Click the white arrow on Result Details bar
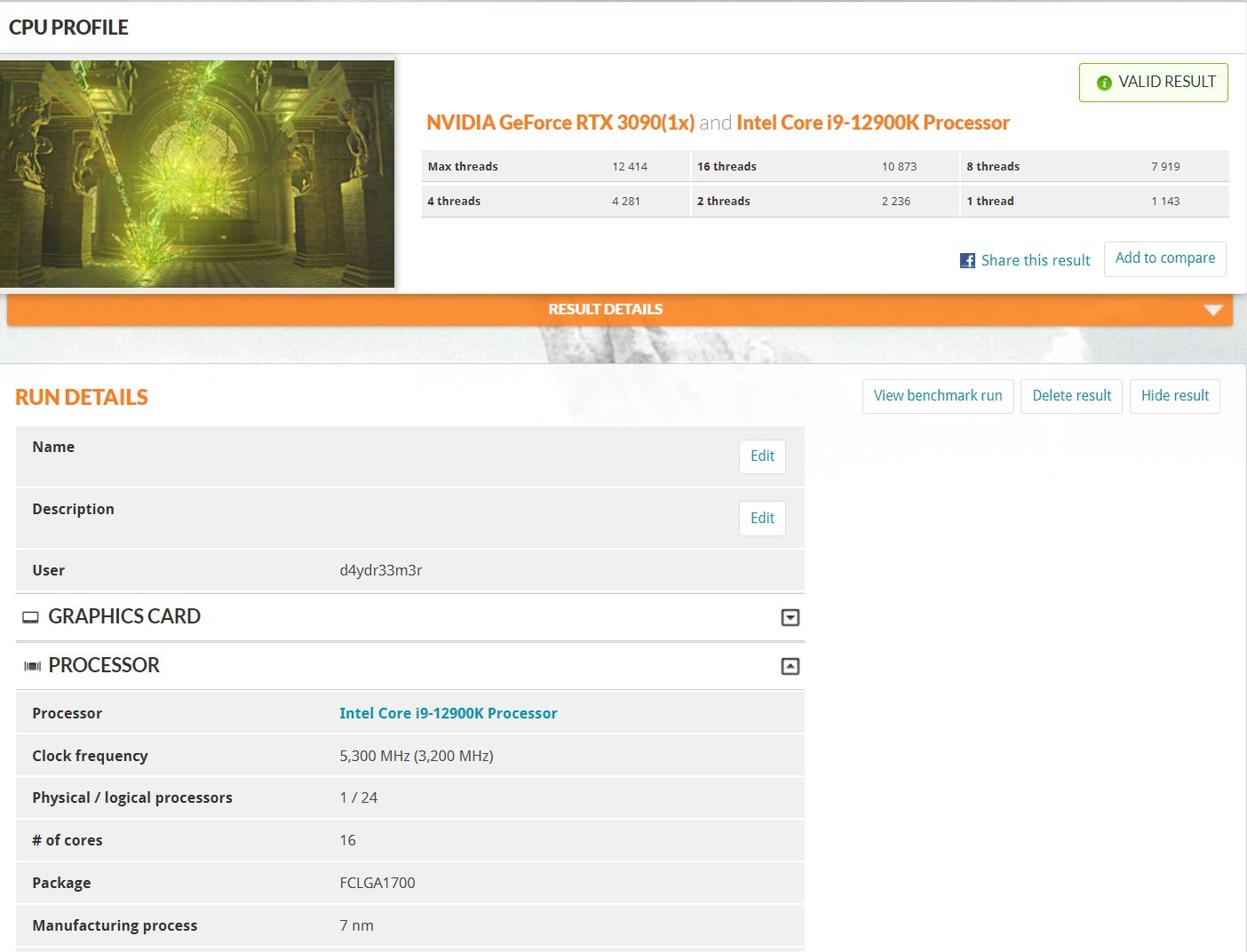 [1213, 310]
